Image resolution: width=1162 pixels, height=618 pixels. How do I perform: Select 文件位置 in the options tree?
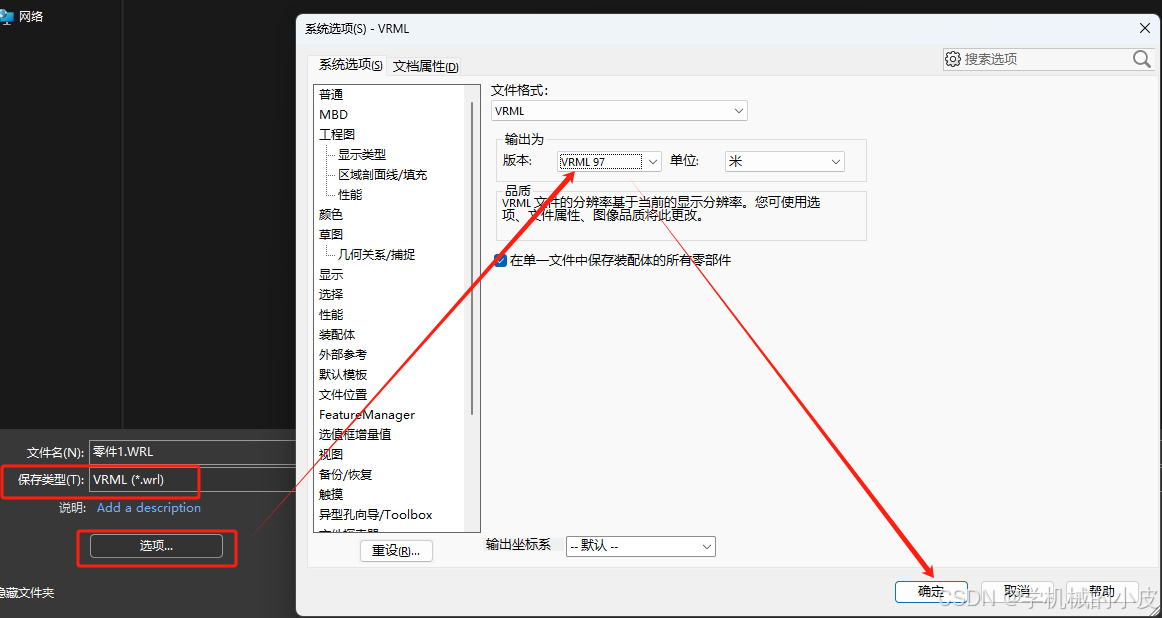tap(343, 395)
